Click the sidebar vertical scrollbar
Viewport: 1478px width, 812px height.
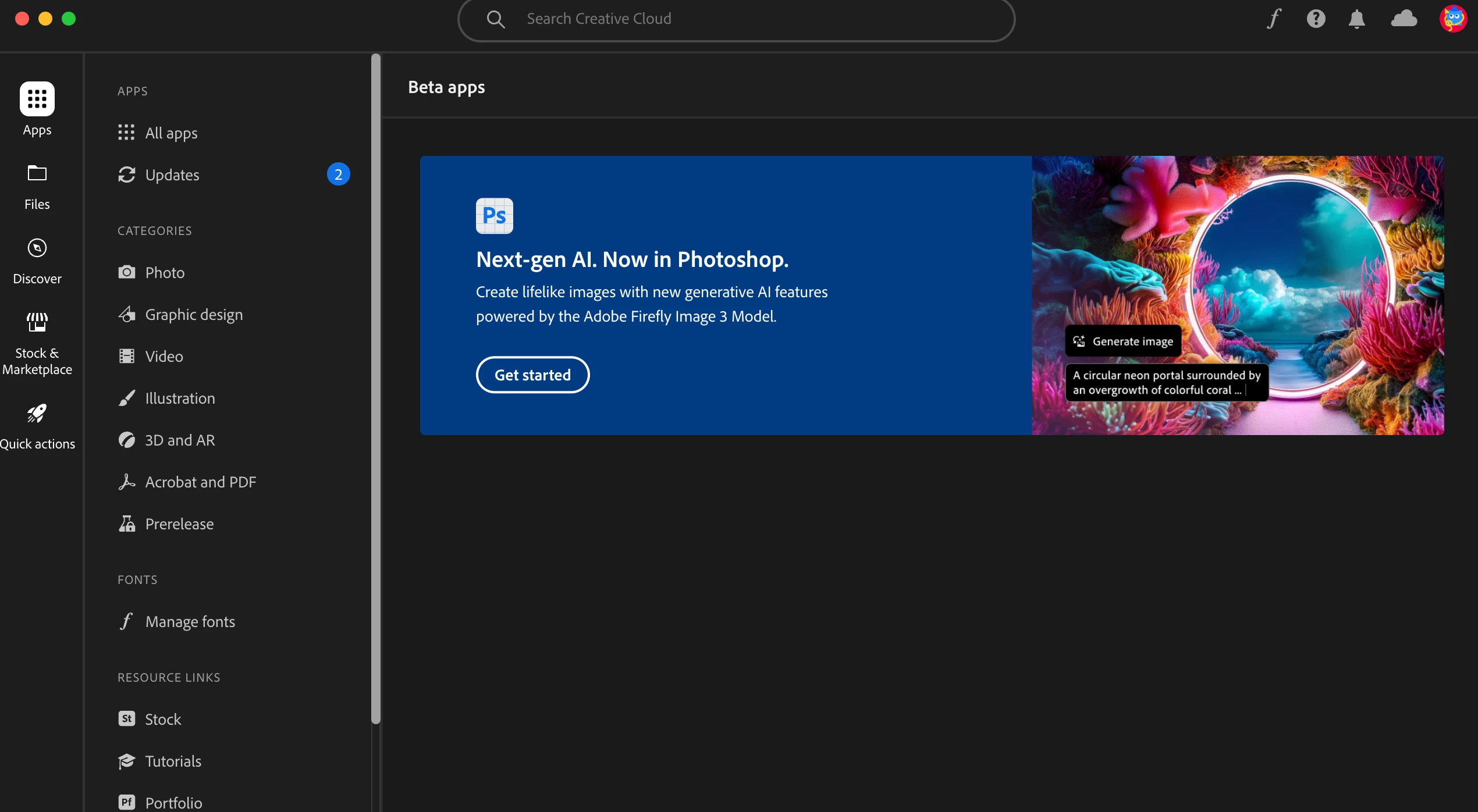point(376,389)
